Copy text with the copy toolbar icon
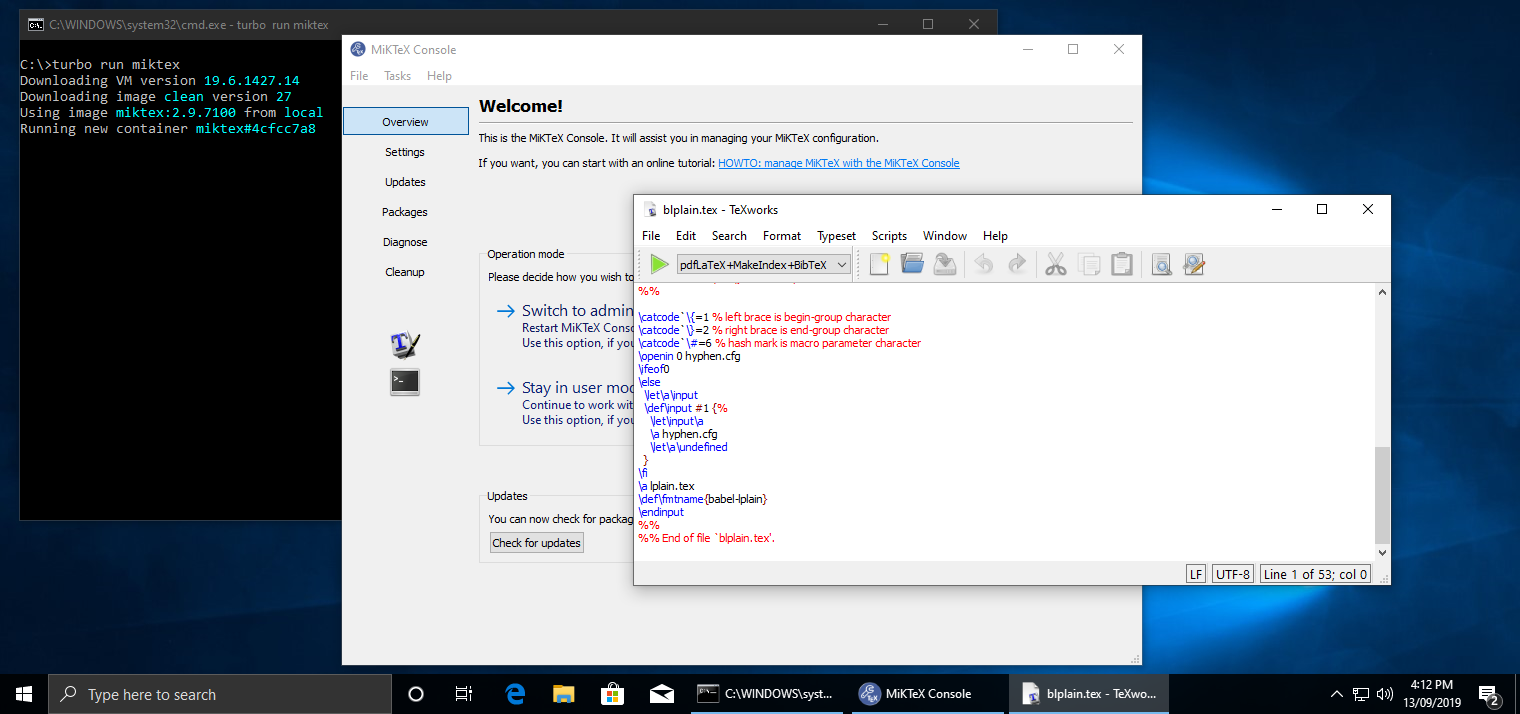Image resolution: width=1520 pixels, height=714 pixels. coord(1089,264)
